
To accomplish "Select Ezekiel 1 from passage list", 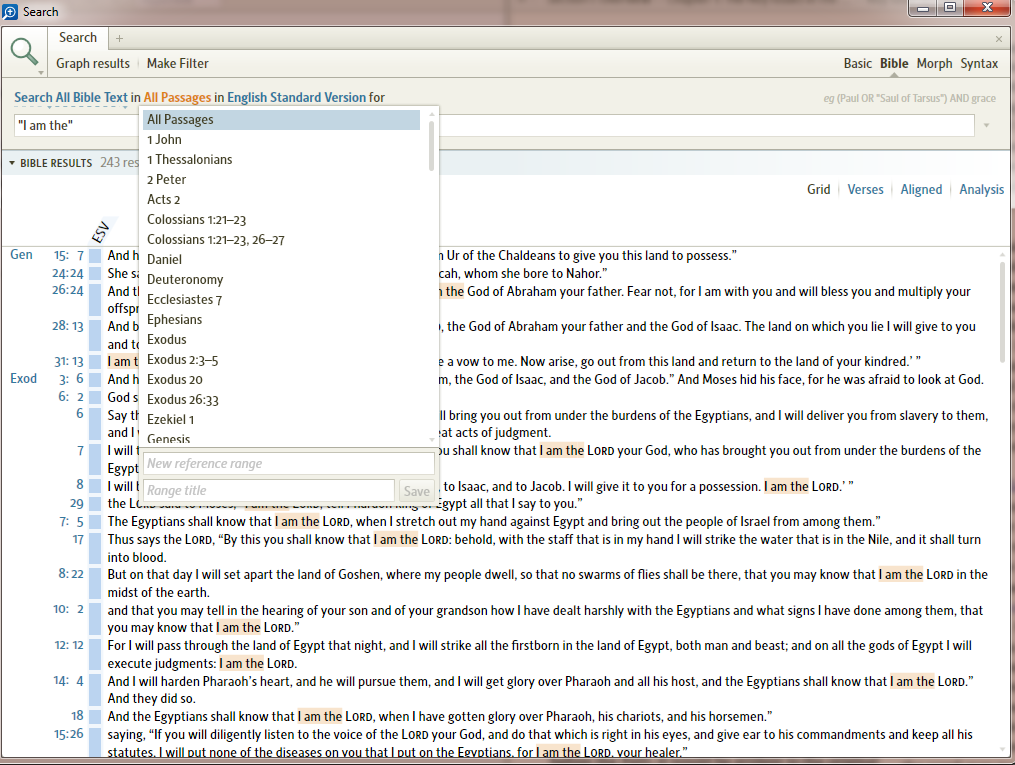I will 282,420.
